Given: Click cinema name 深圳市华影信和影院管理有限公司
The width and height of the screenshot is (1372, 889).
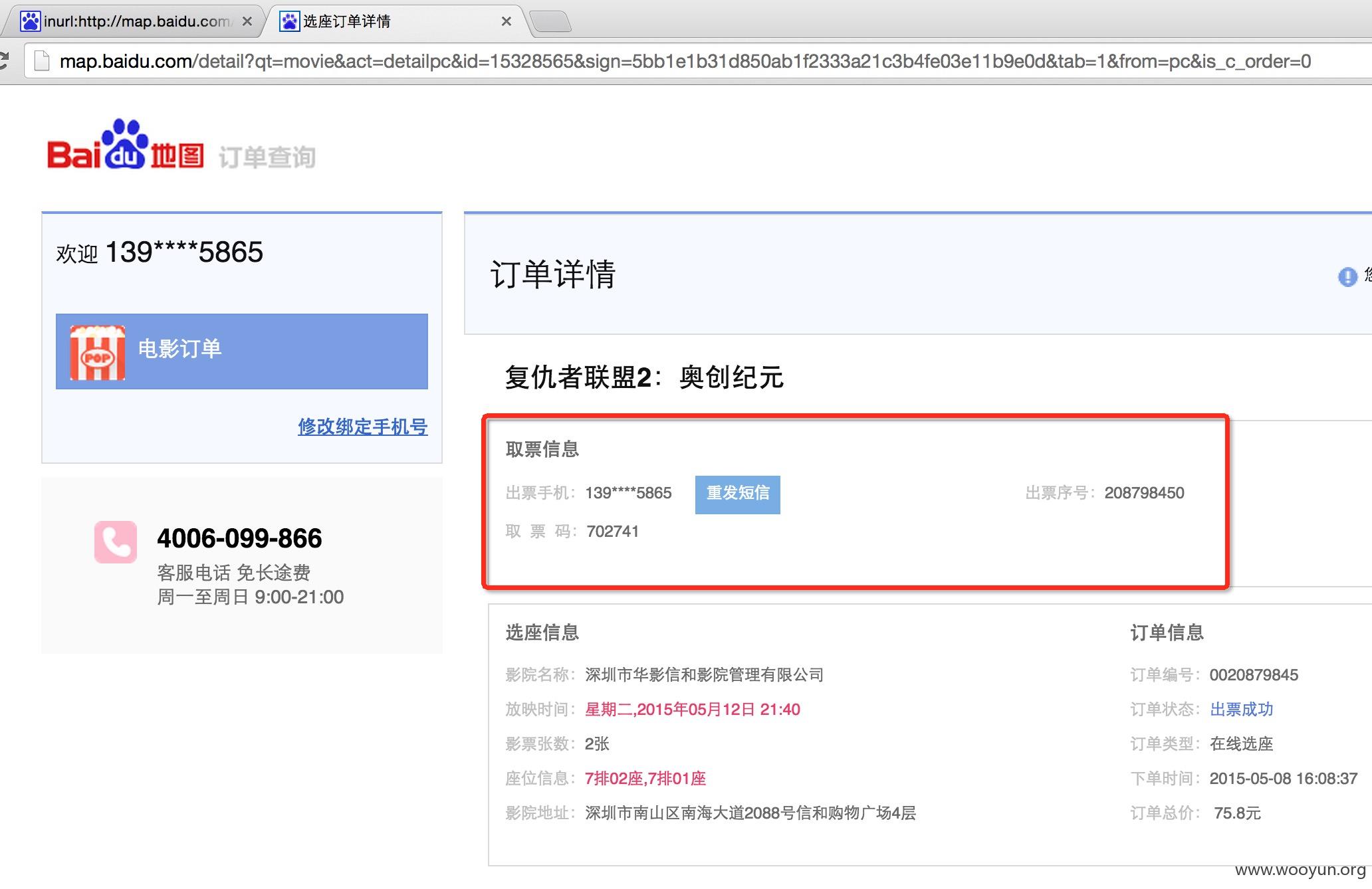Looking at the screenshot, I should (705, 675).
